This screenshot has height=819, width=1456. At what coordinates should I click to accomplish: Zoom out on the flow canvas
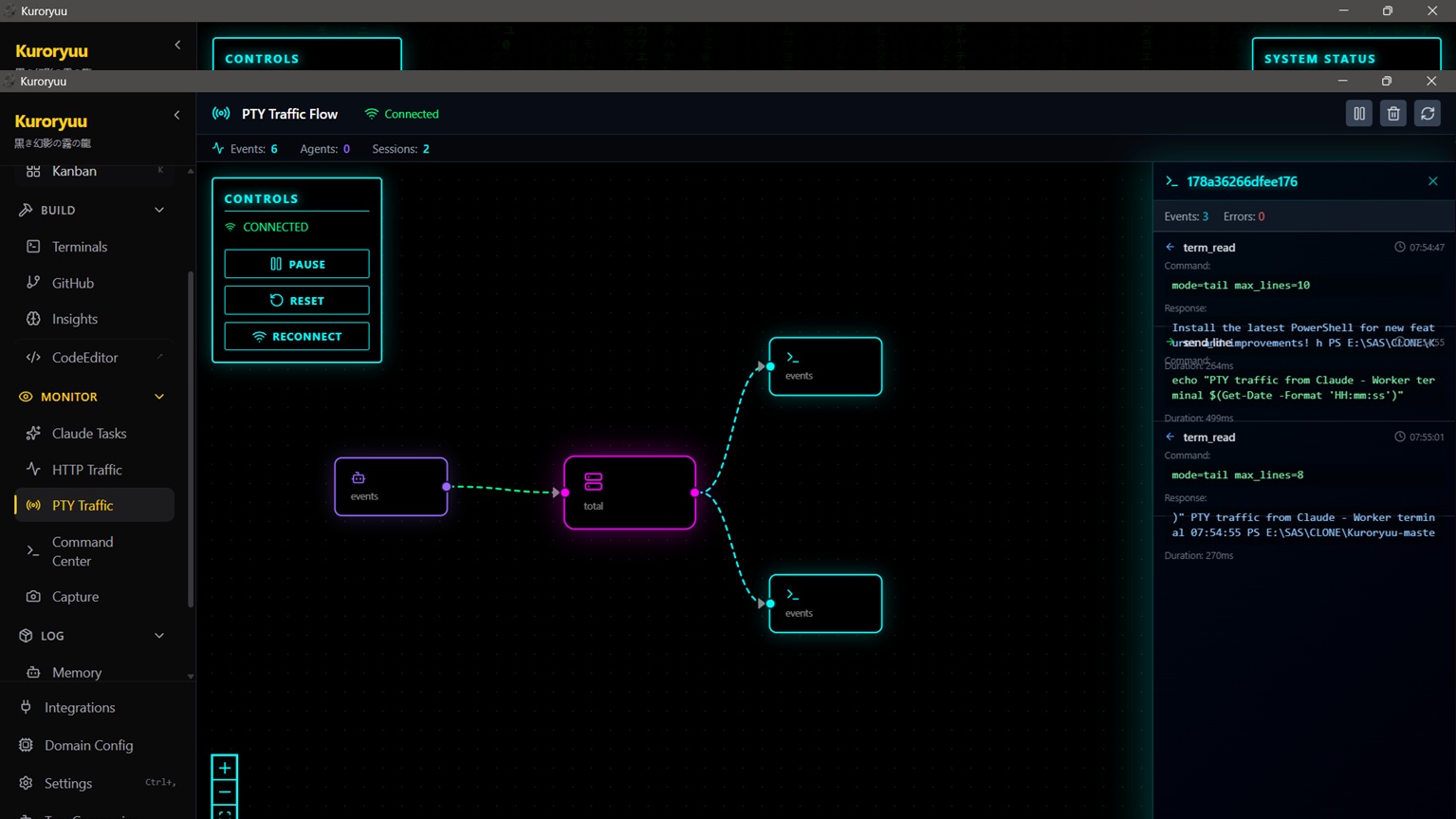(225, 791)
